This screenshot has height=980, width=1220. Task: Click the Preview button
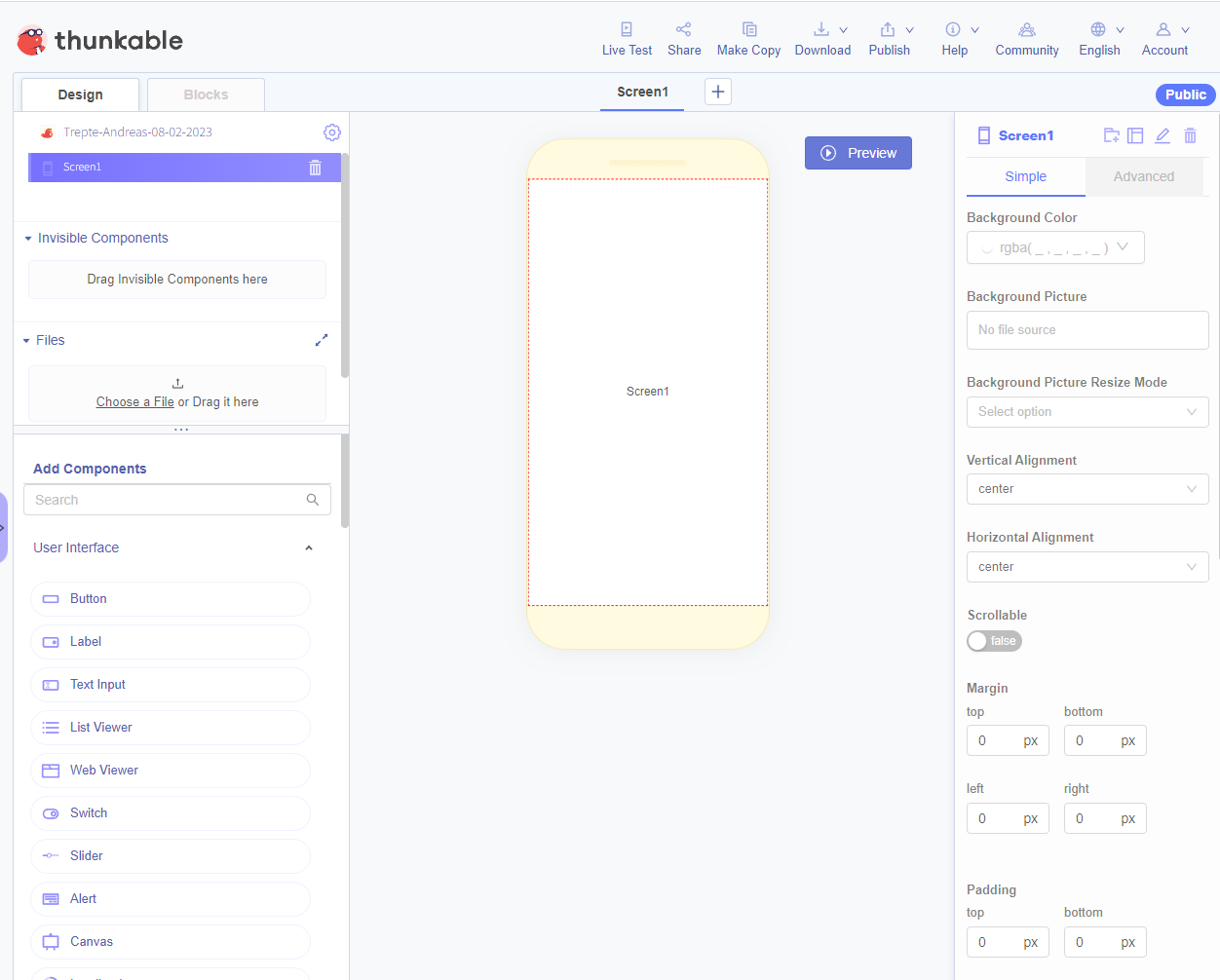(858, 153)
